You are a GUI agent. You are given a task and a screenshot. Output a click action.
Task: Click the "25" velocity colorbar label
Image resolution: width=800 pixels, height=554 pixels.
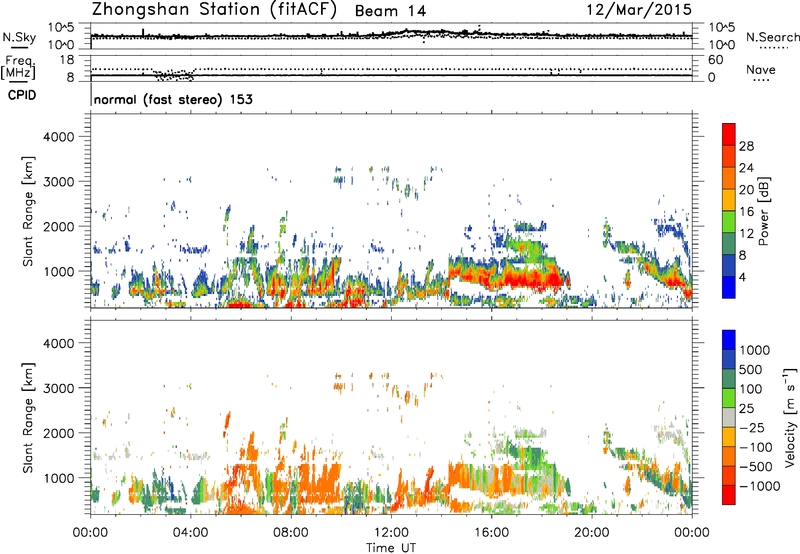746,408
